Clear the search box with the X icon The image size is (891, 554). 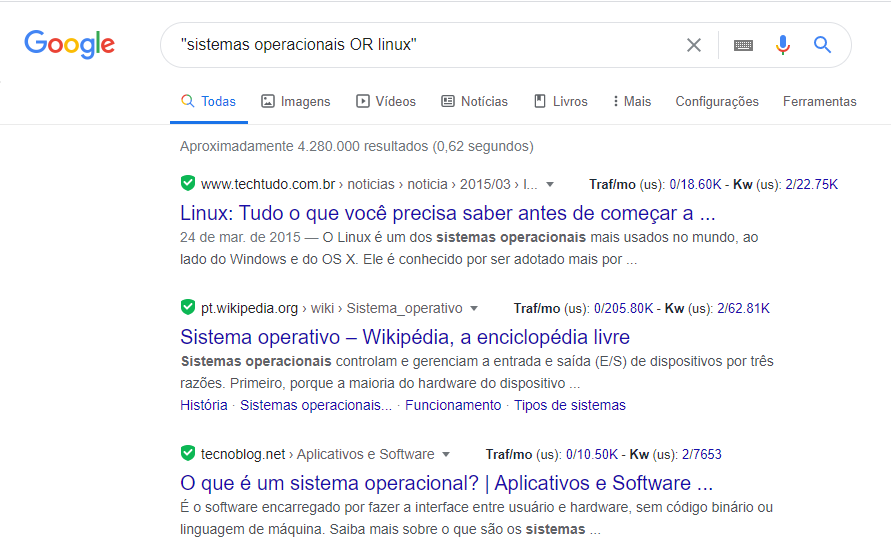tap(693, 45)
